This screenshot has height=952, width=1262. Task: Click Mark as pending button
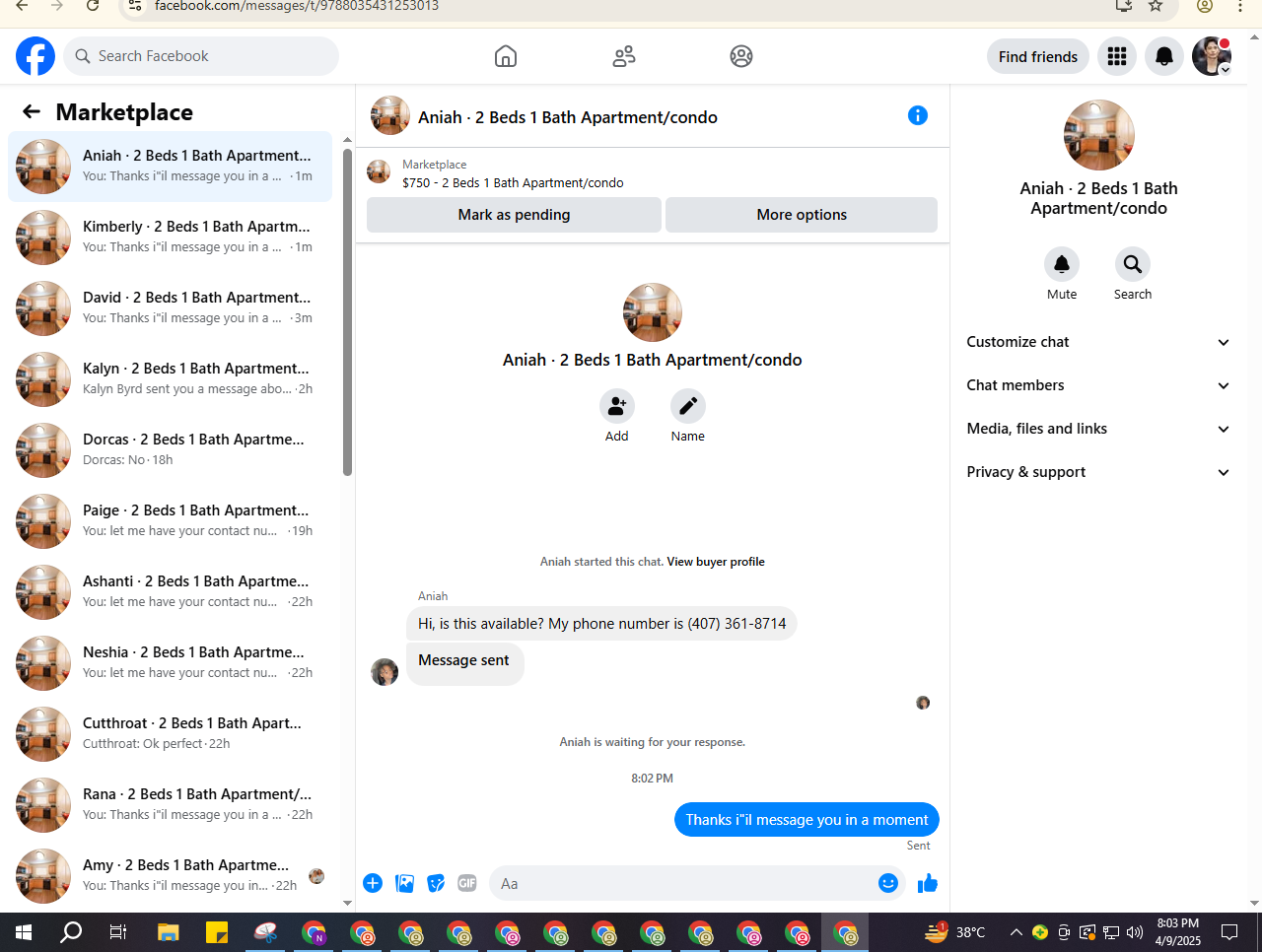[514, 215]
